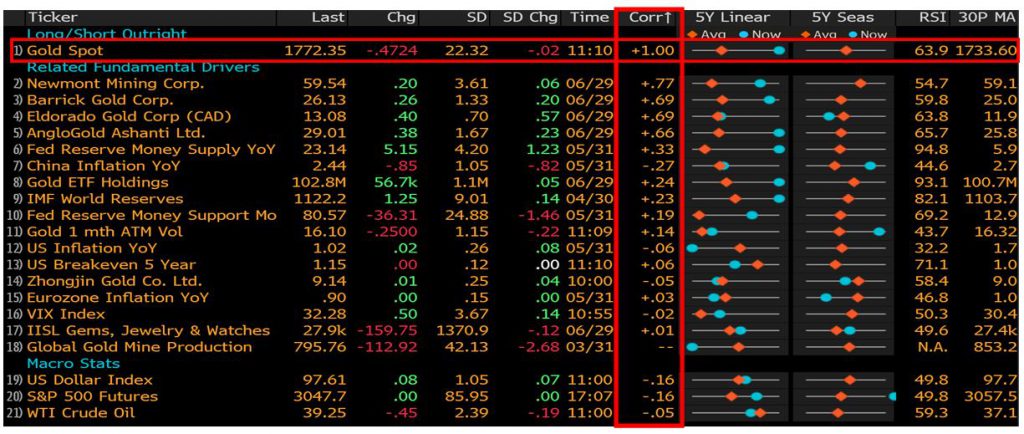
Task: Sort by the Last column header
Action: pos(328,18)
